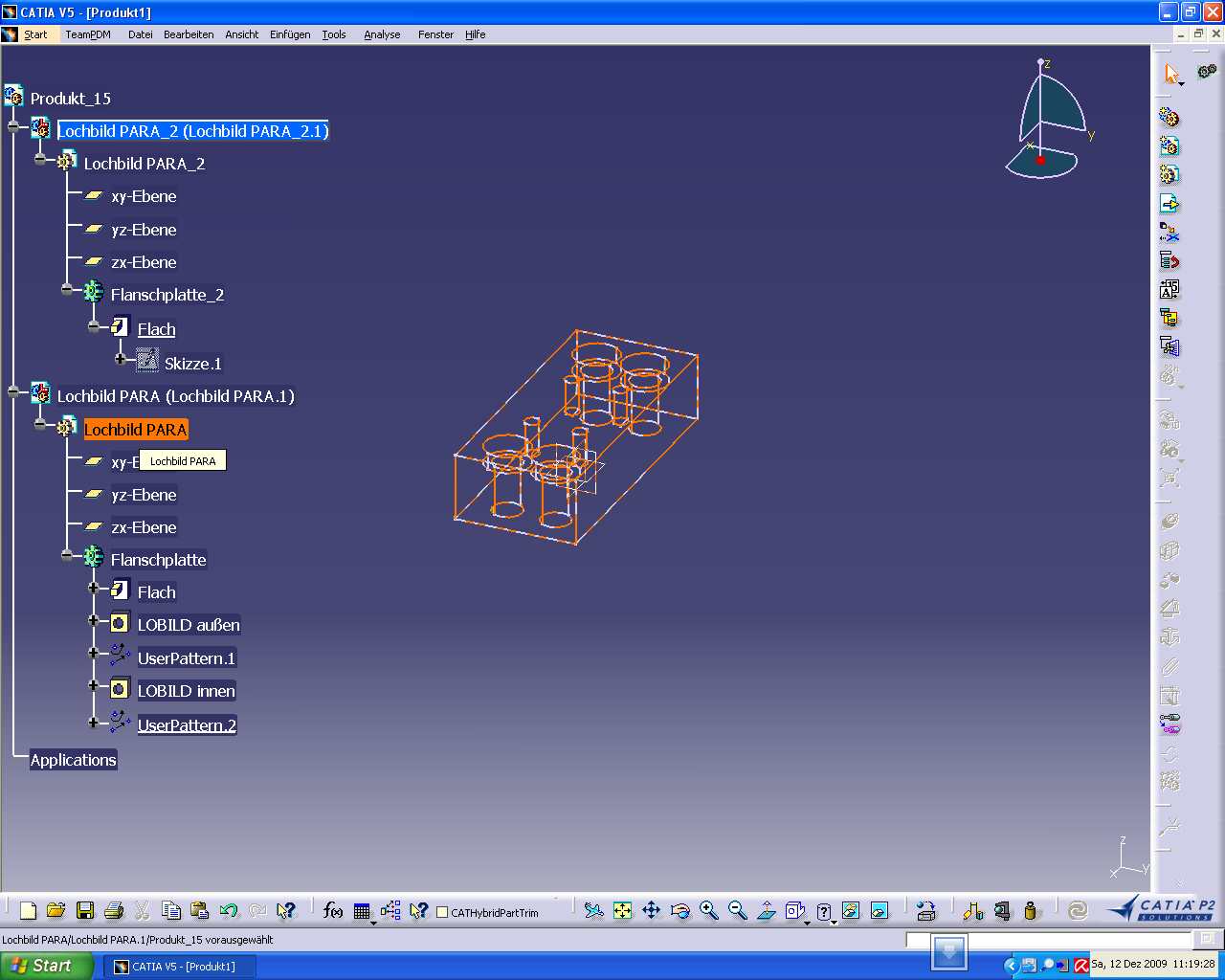The width and height of the screenshot is (1225, 980).
Task: Select the Applications tree node
Action: click(x=73, y=760)
